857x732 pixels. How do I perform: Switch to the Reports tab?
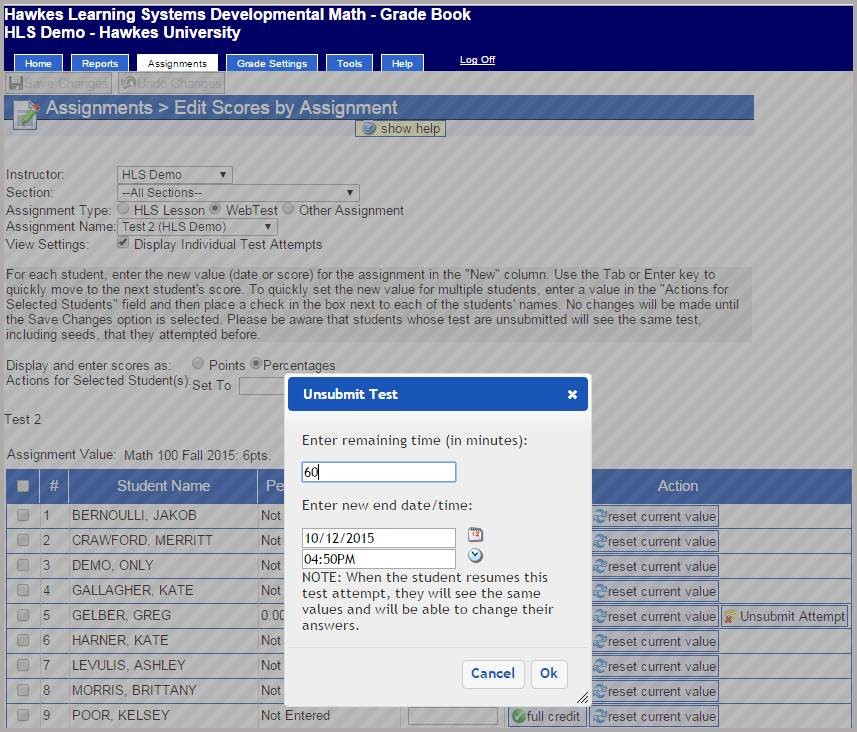pos(100,63)
